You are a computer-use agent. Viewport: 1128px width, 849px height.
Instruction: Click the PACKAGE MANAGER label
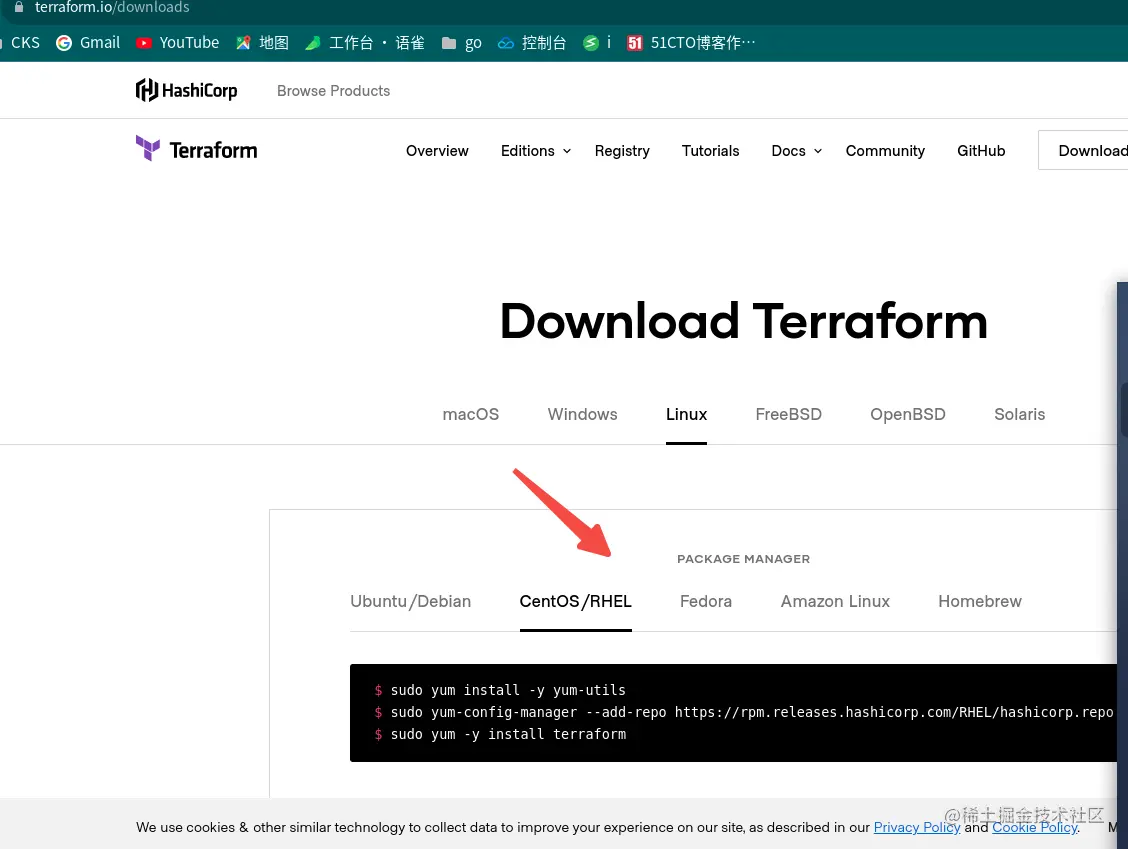(743, 559)
